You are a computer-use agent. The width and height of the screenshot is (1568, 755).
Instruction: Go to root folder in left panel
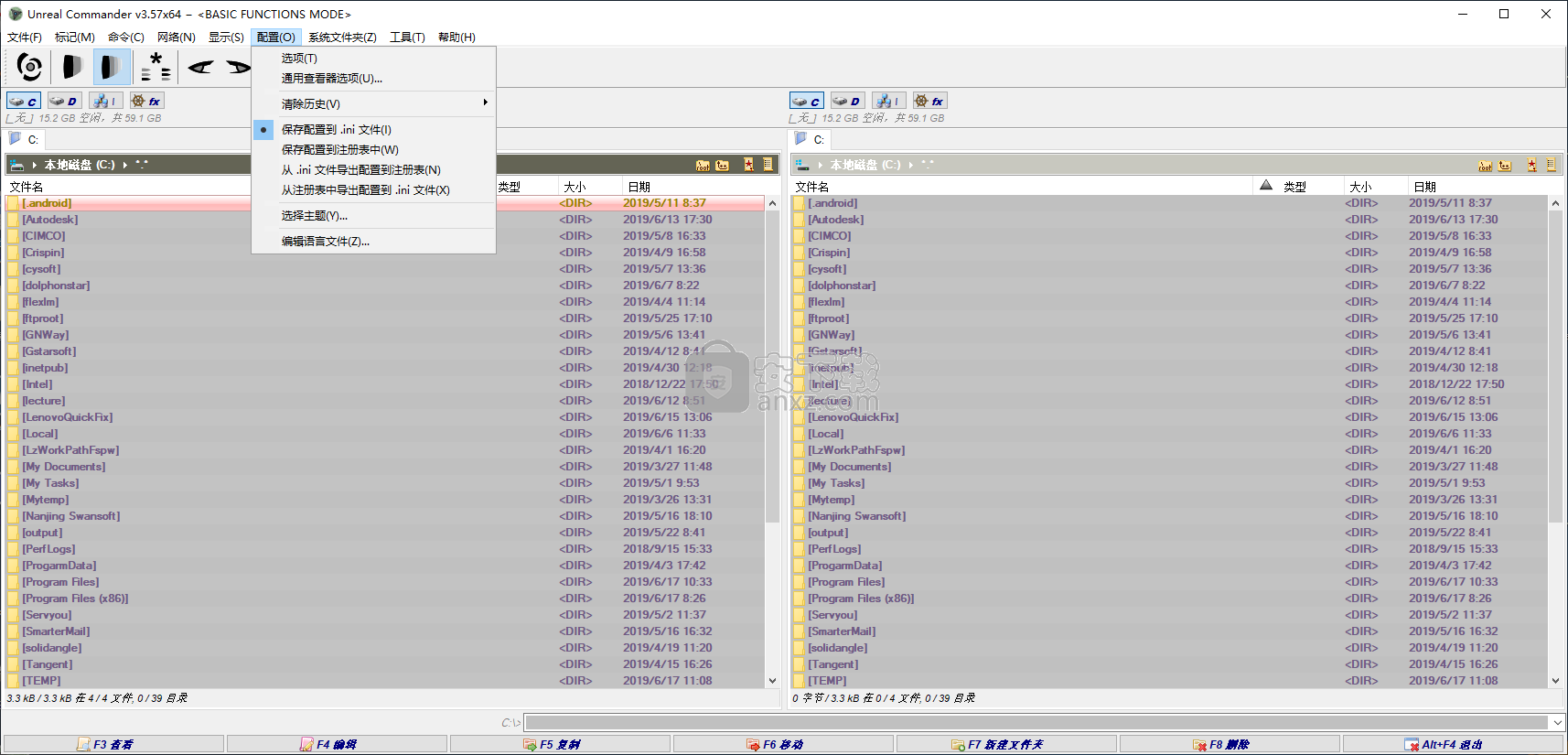point(703,165)
